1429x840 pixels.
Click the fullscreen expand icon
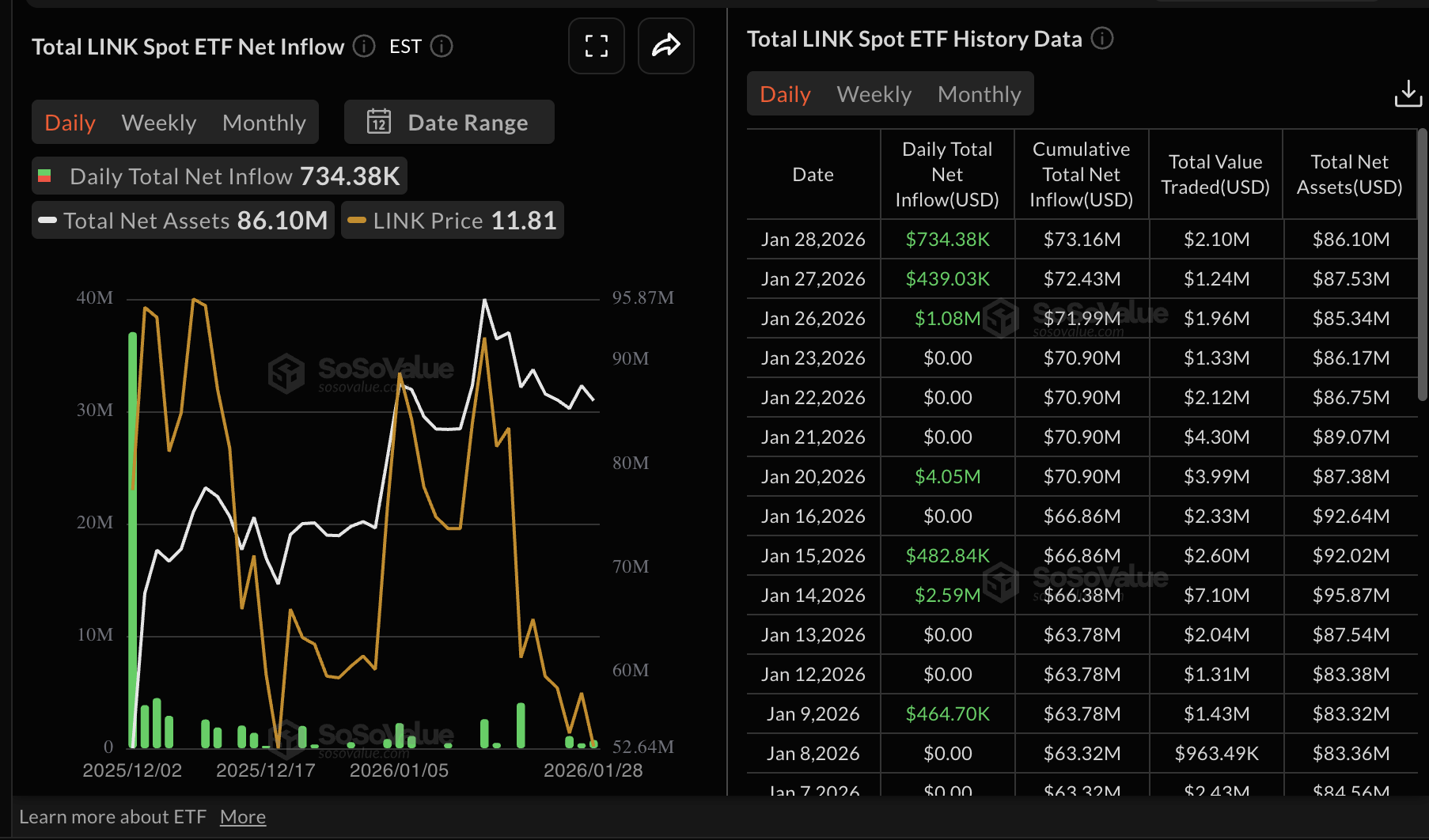pos(597,46)
